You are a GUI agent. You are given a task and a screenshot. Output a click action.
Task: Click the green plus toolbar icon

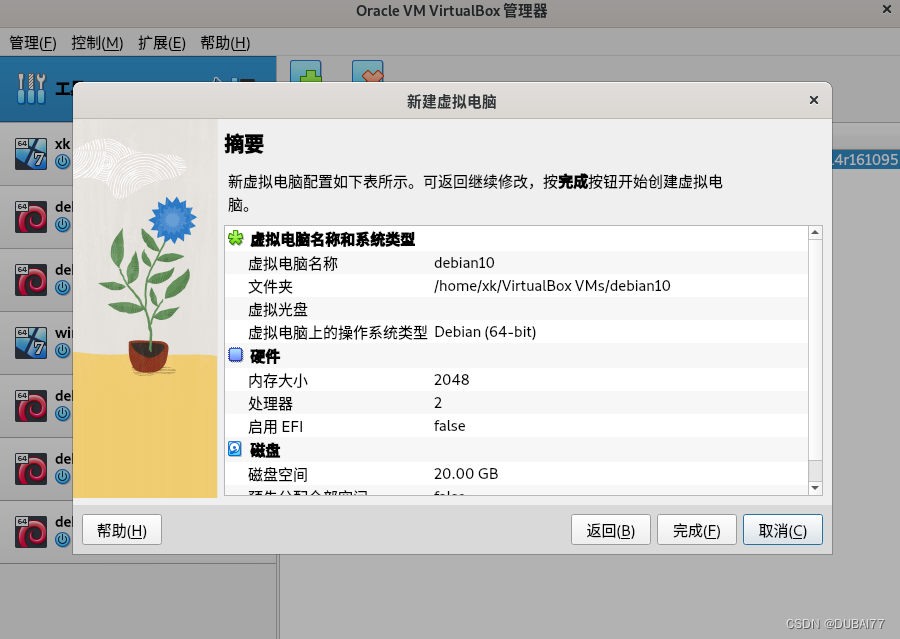[306, 71]
